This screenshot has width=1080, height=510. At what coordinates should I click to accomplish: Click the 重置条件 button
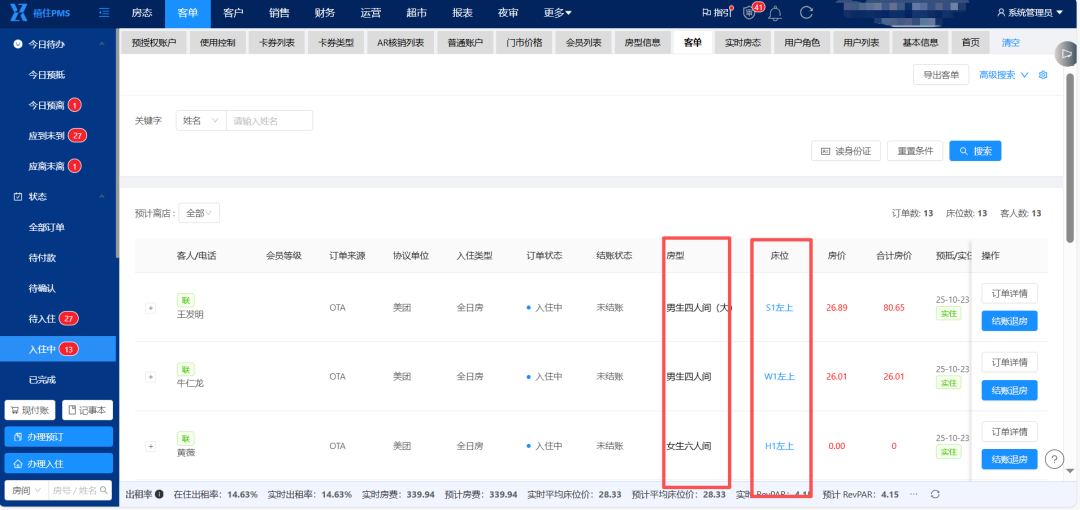point(915,151)
